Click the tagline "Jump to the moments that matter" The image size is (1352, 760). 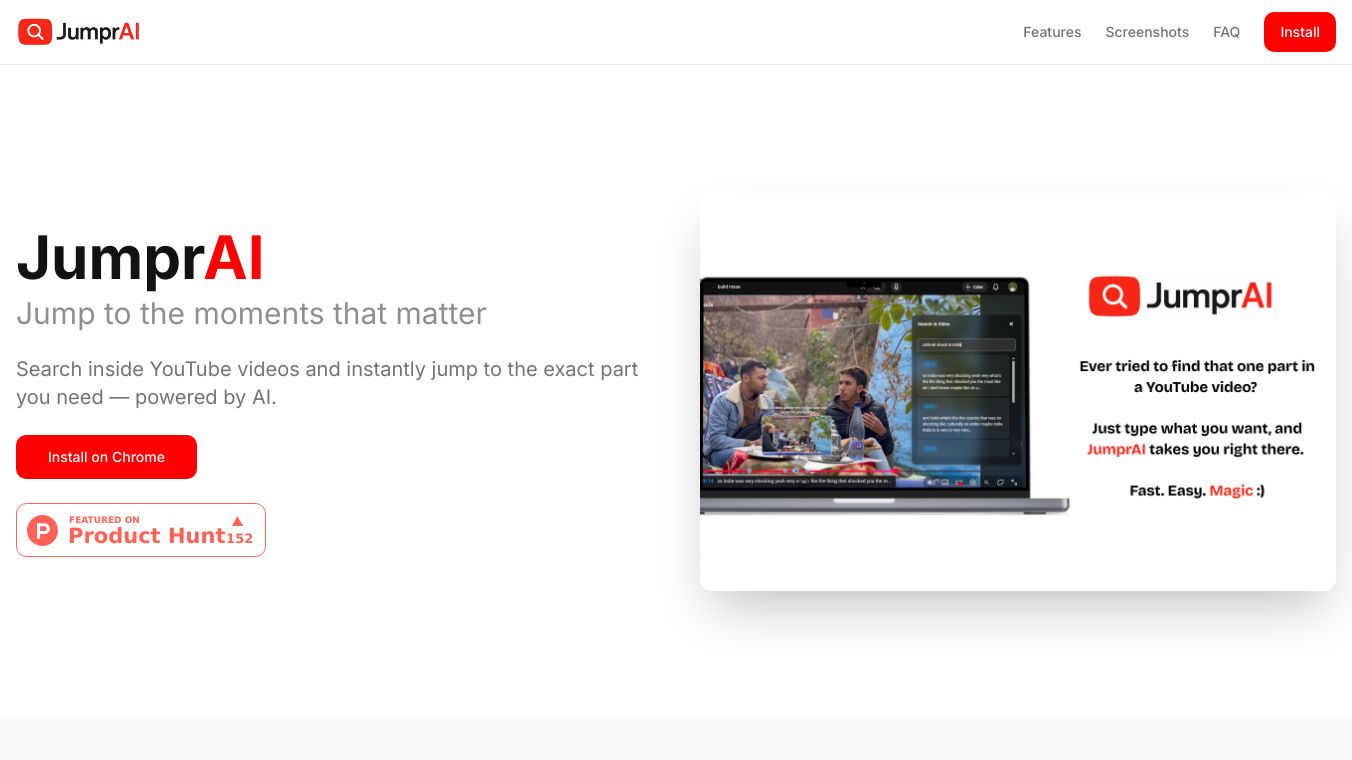(x=251, y=314)
